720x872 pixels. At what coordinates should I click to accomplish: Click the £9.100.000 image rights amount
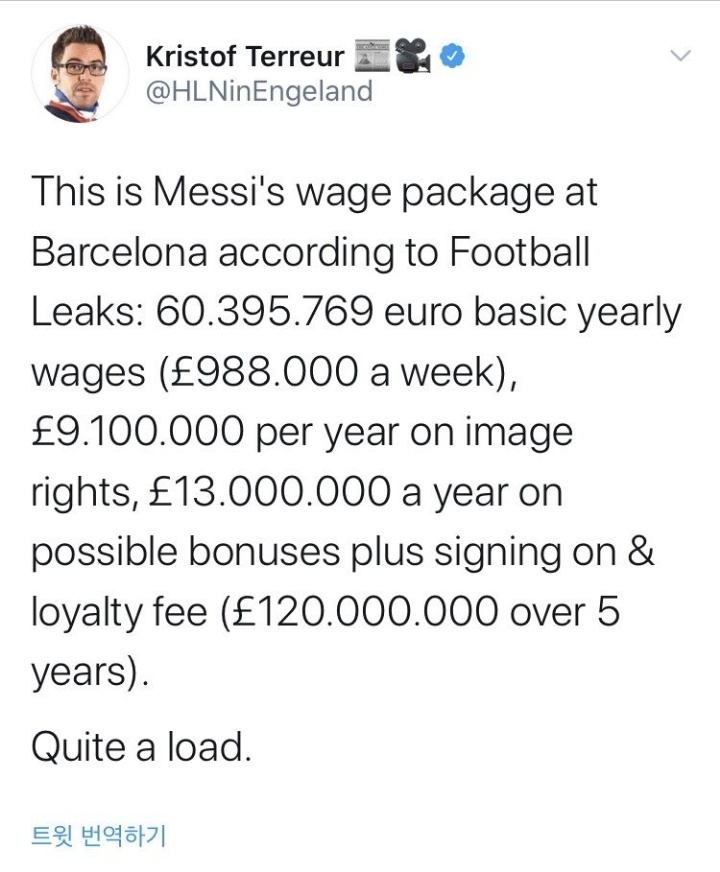coord(137,432)
